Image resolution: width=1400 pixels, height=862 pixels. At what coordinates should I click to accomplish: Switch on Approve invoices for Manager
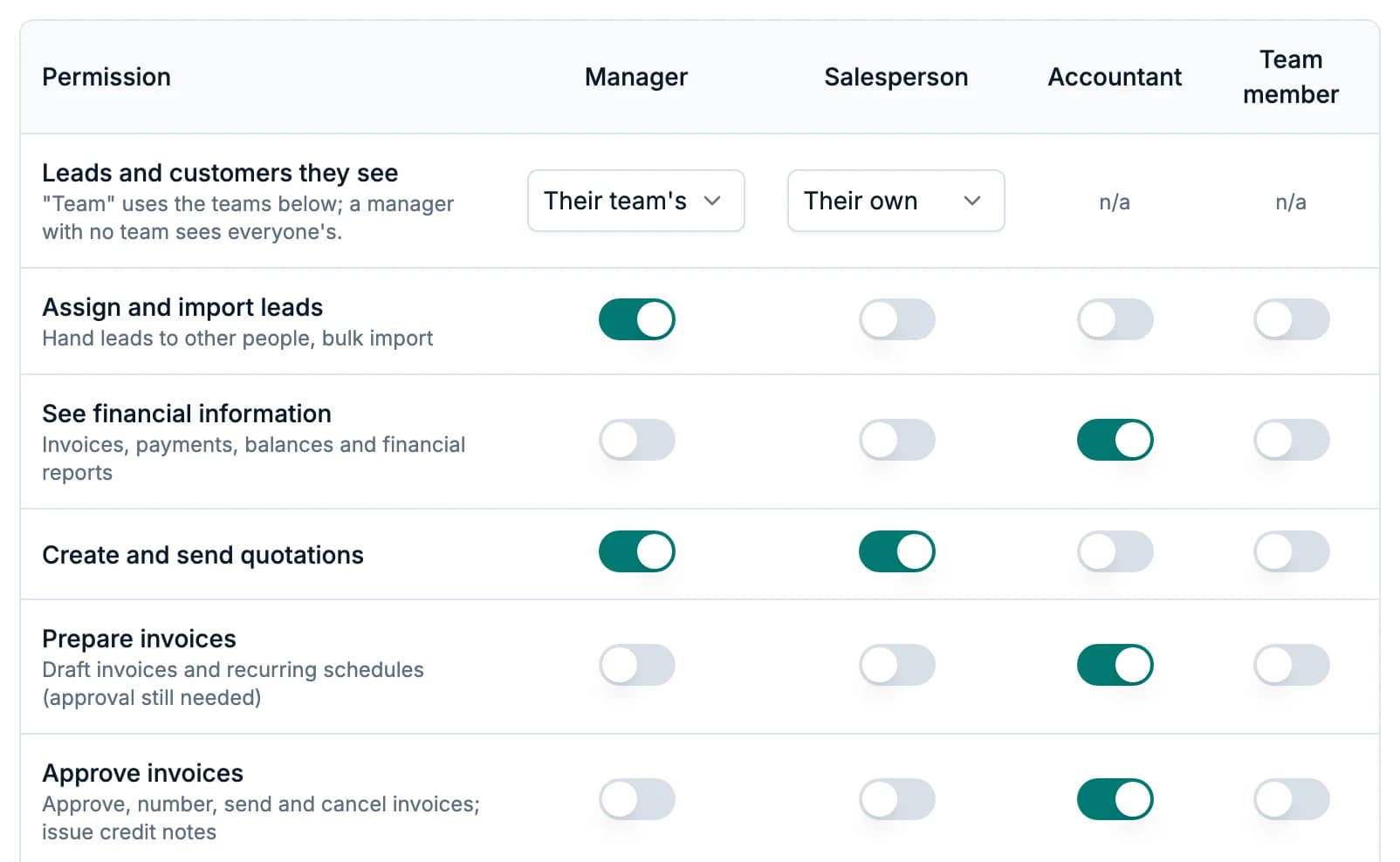[637, 799]
